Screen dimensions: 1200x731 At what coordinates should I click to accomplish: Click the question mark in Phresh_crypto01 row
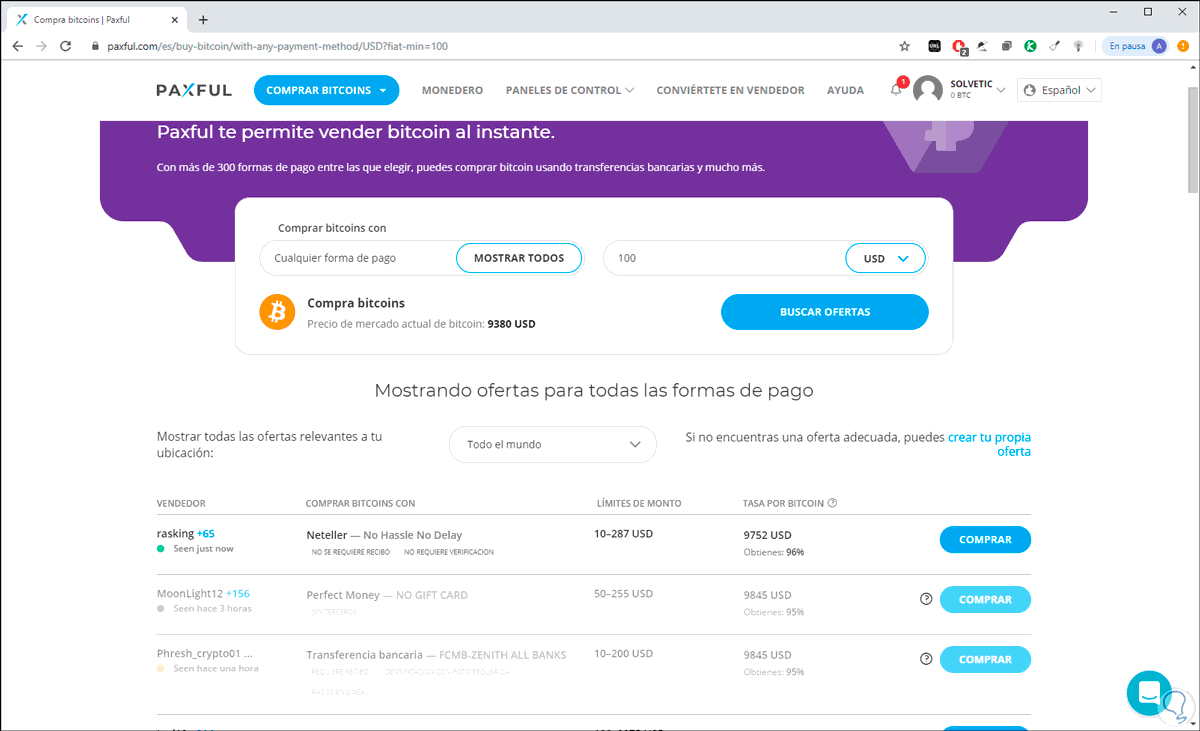coord(925,659)
